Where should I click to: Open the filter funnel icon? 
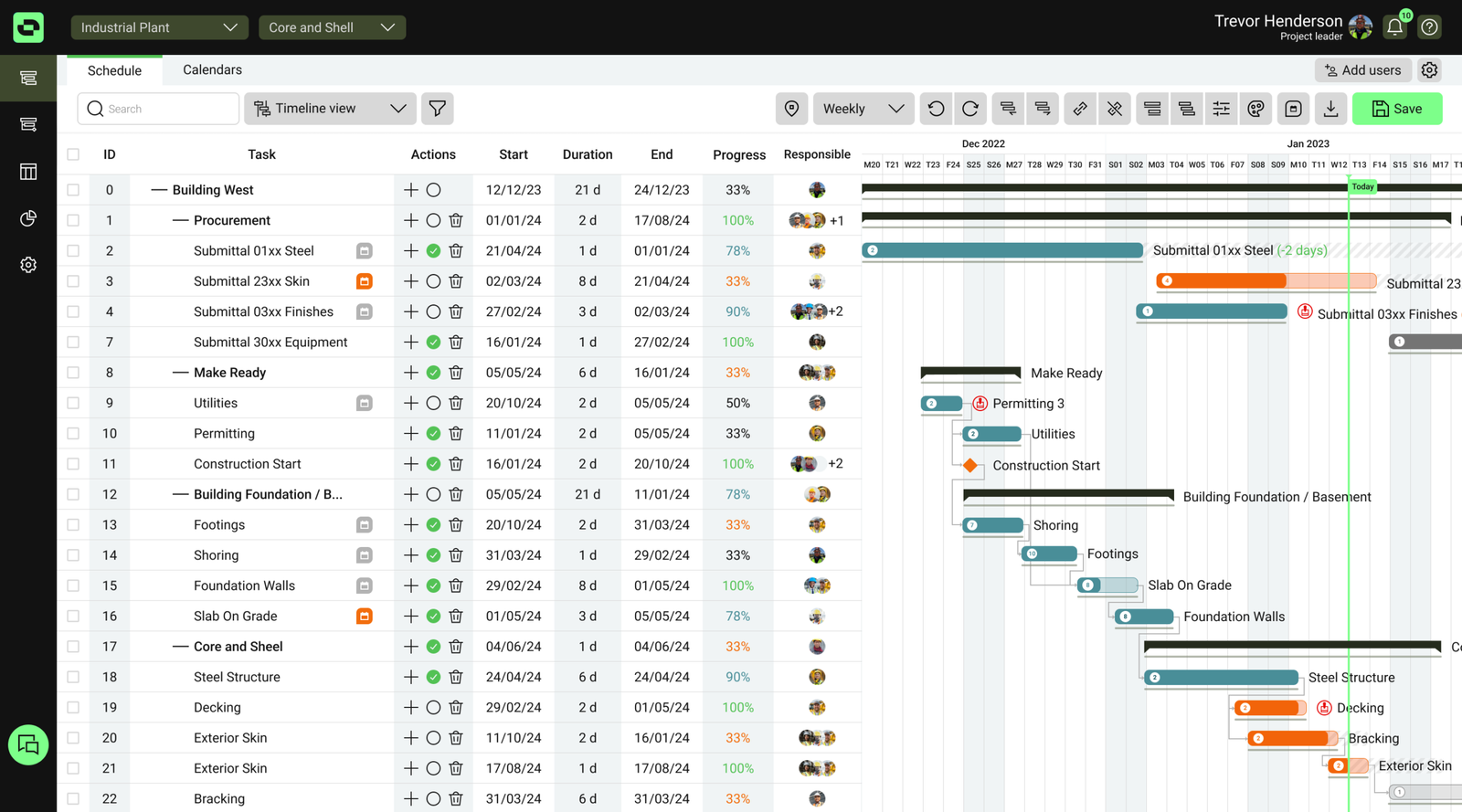(x=438, y=109)
